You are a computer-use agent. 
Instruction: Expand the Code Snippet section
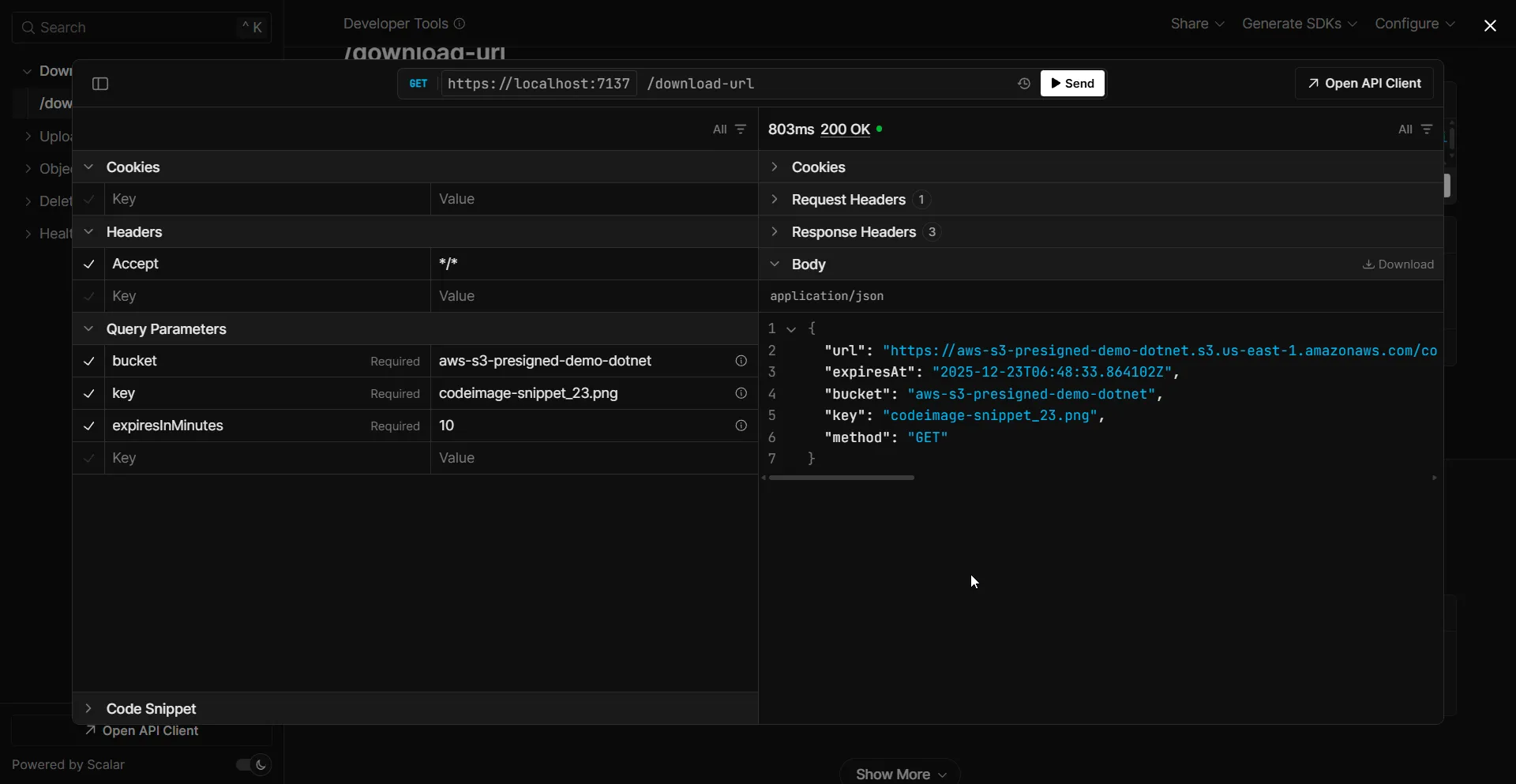click(x=151, y=709)
